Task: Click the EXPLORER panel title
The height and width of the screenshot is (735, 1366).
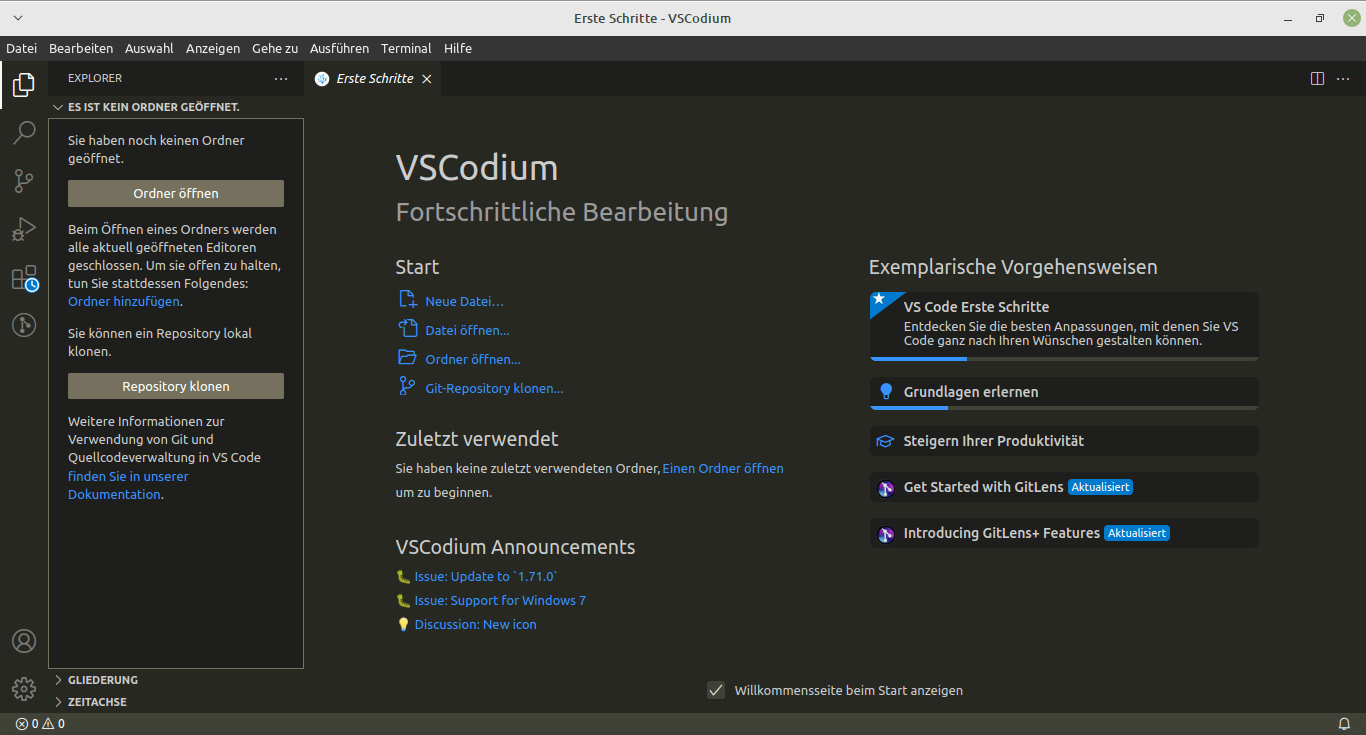Action: pyautogui.click(x=95, y=78)
